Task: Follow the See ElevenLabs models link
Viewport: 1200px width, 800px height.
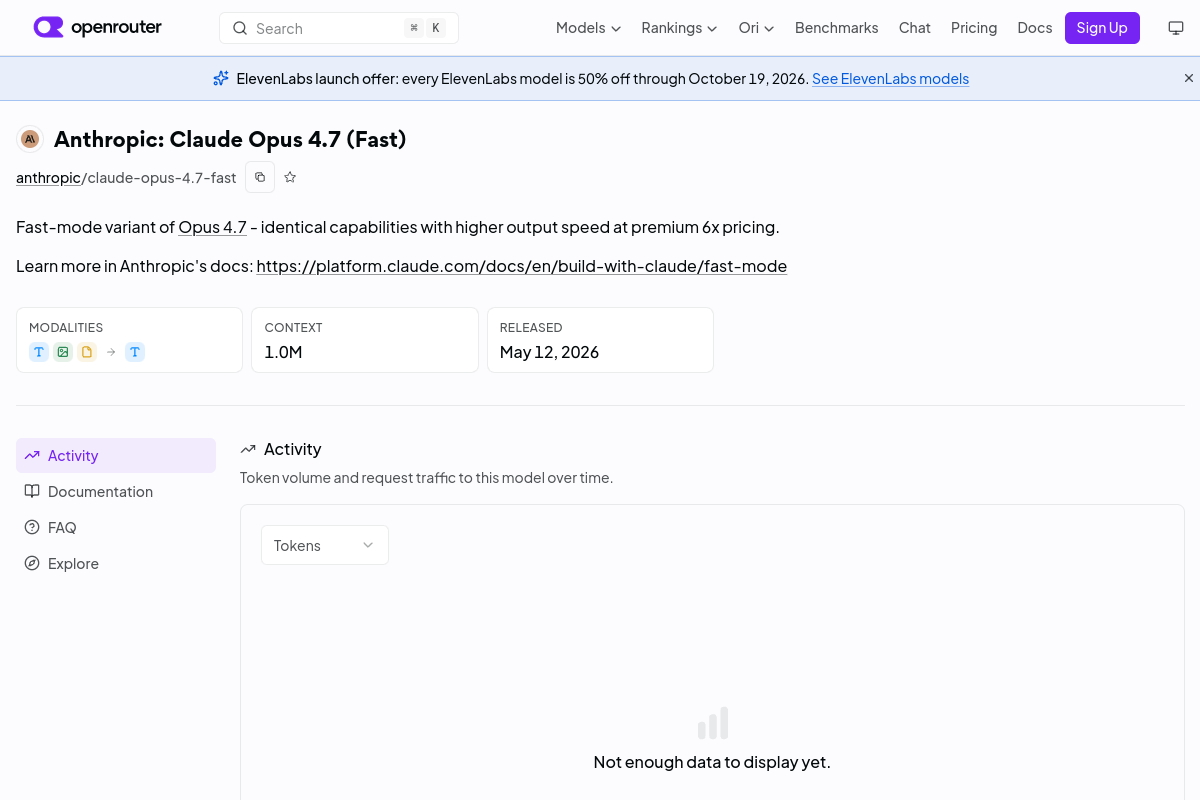Action: coord(890,79)
